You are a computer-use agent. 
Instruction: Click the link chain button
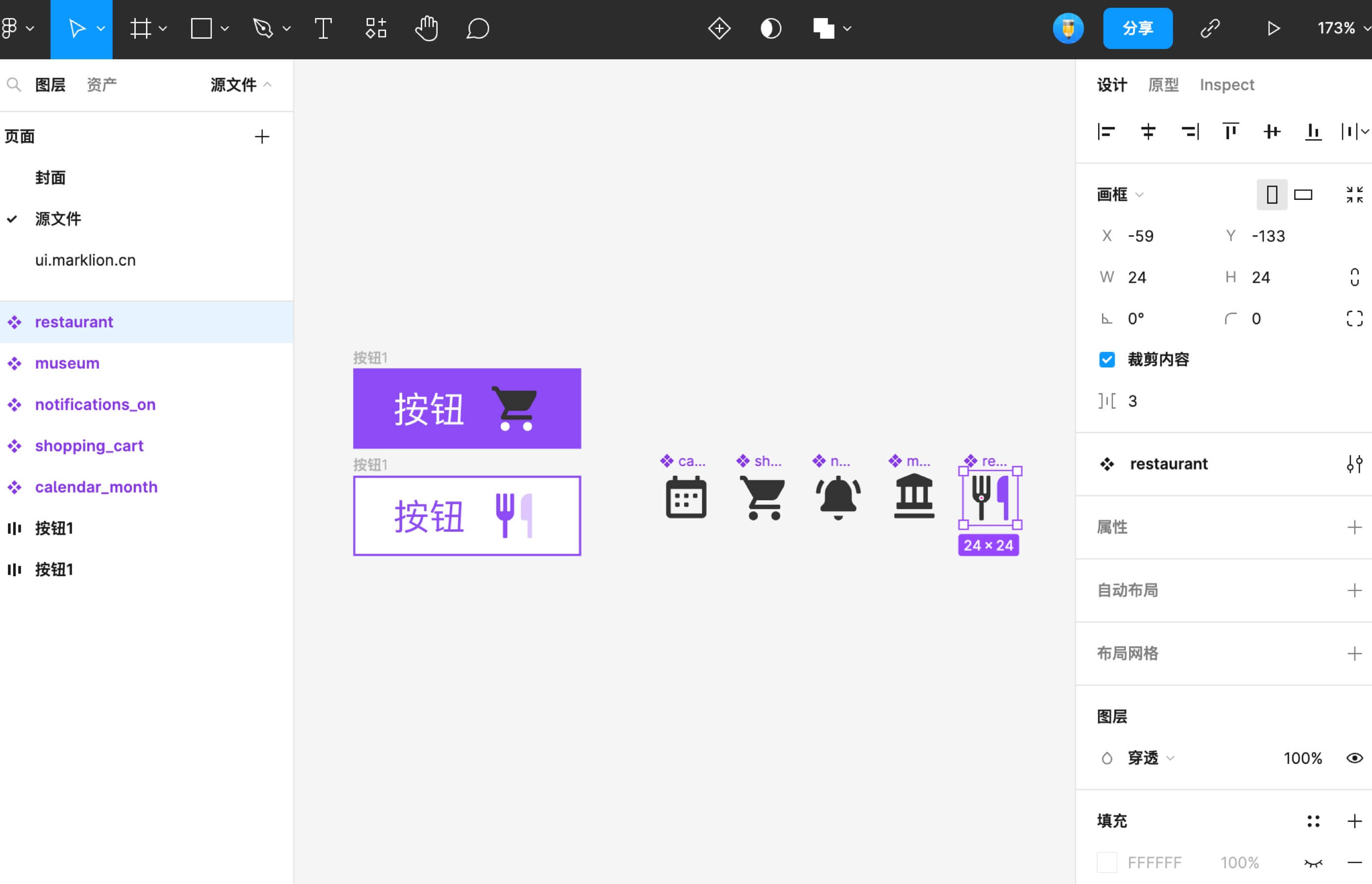pos(1210,28)
